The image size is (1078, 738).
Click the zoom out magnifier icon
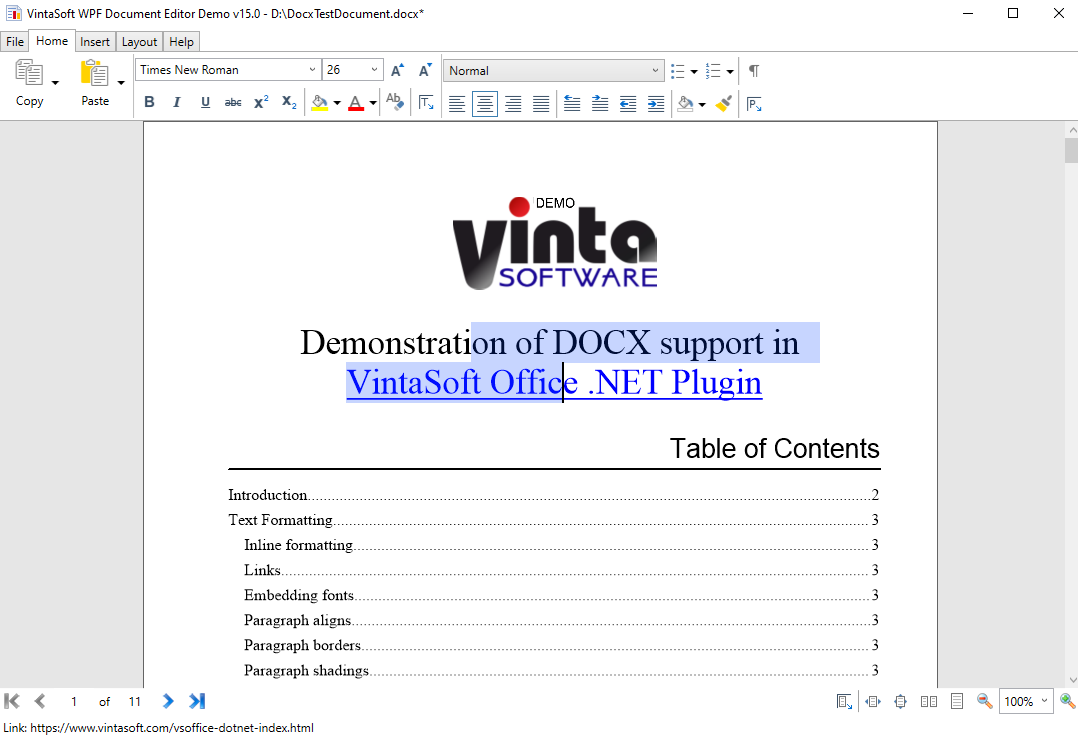(984, 701)
